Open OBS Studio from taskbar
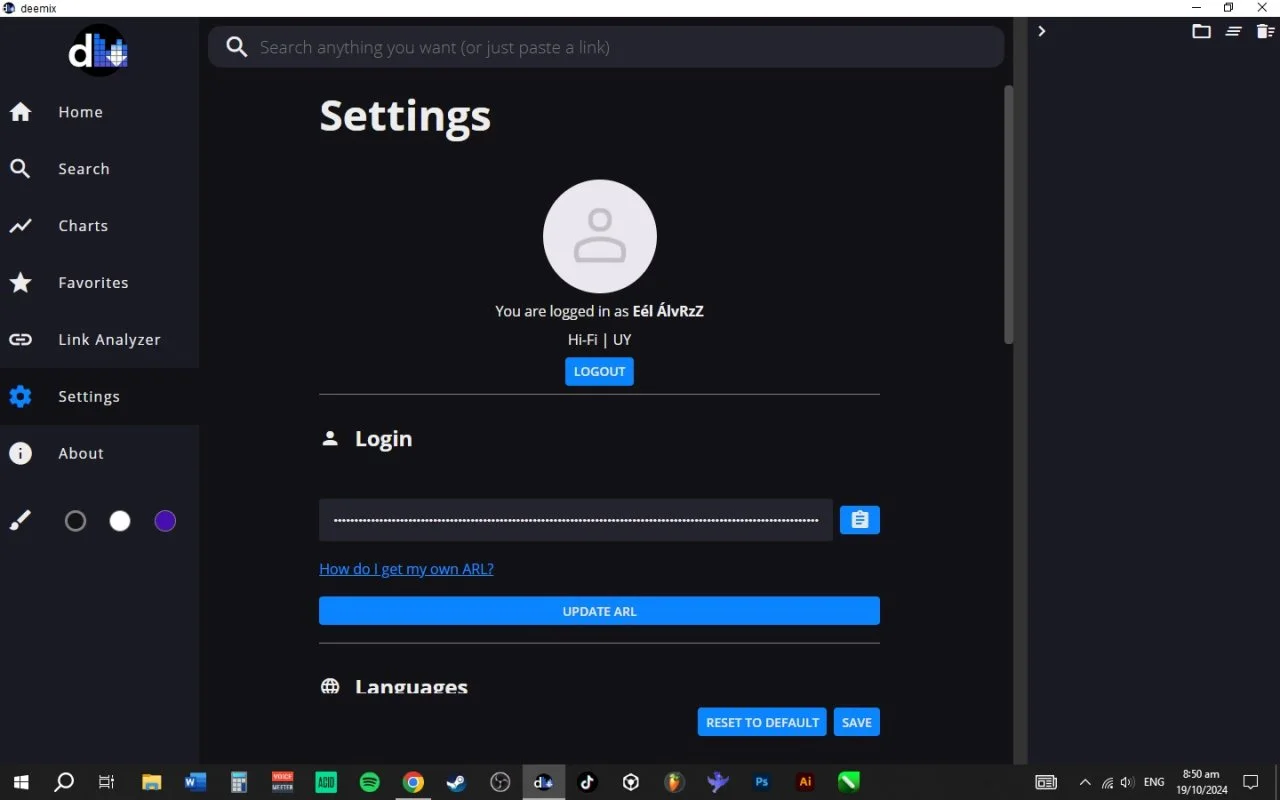 pyautogui.click(x=500, y=782)
